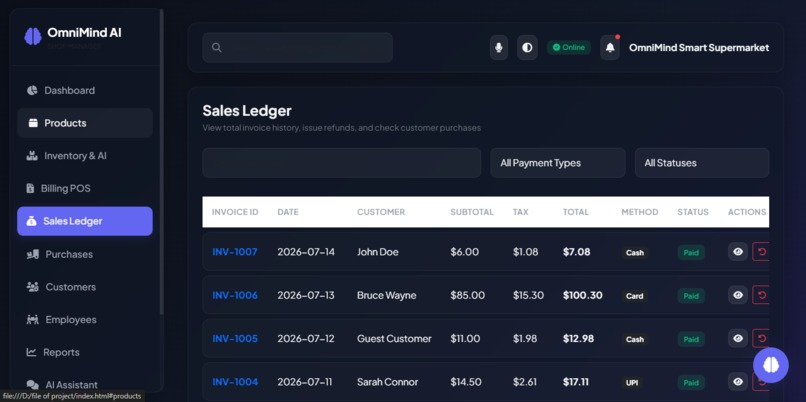Click the Reports line chart icon
This screenshot has width=806, height=402.
(31, 353)
